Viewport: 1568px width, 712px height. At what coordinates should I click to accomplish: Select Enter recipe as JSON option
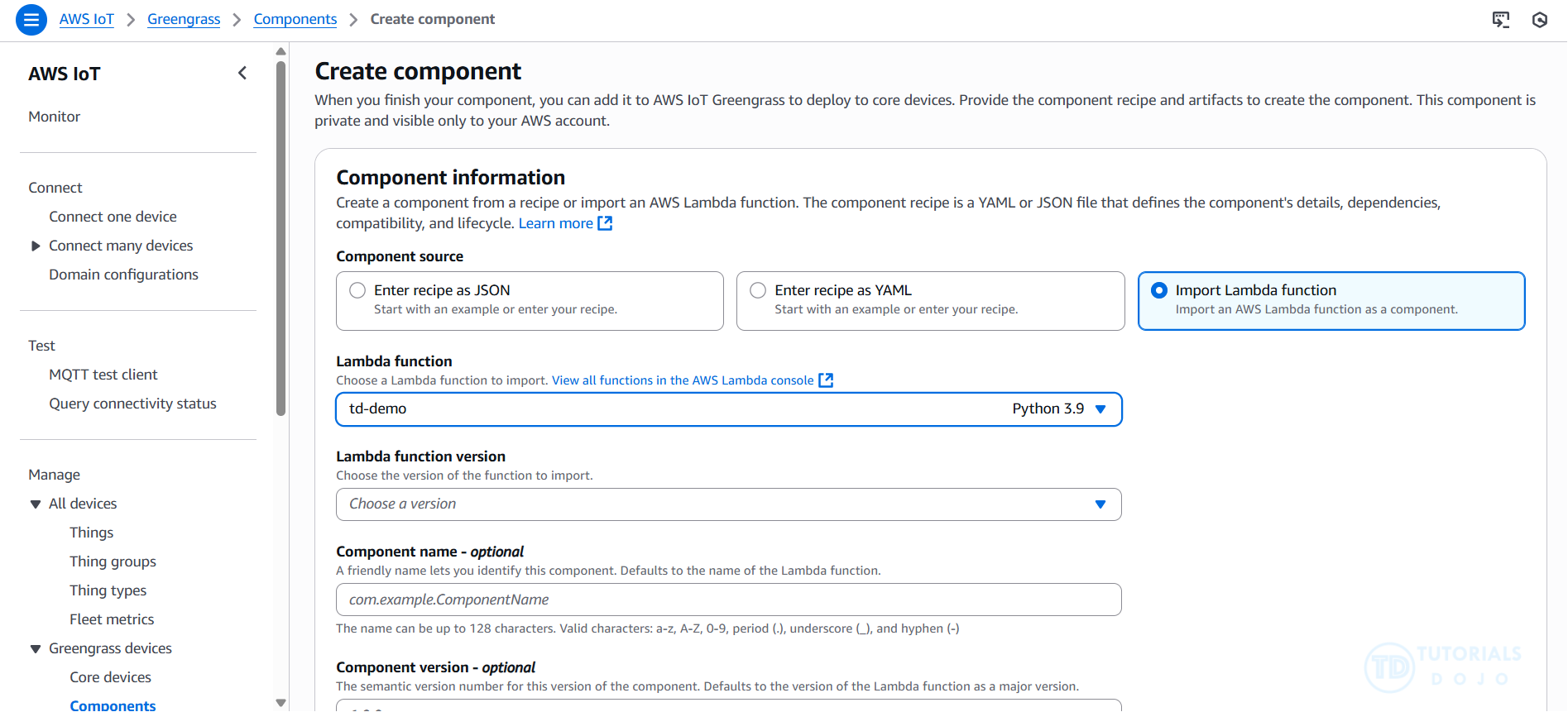tap(357, 289)
